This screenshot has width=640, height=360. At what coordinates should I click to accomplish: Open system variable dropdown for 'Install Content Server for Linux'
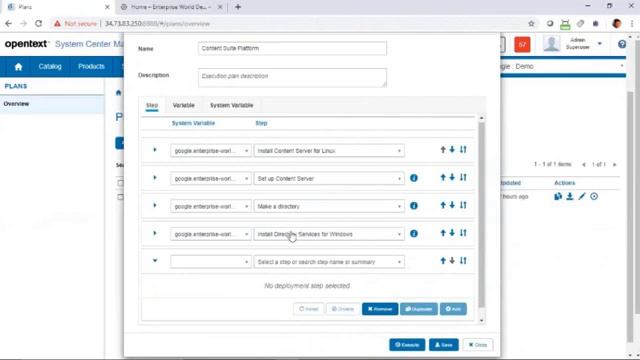211,151
